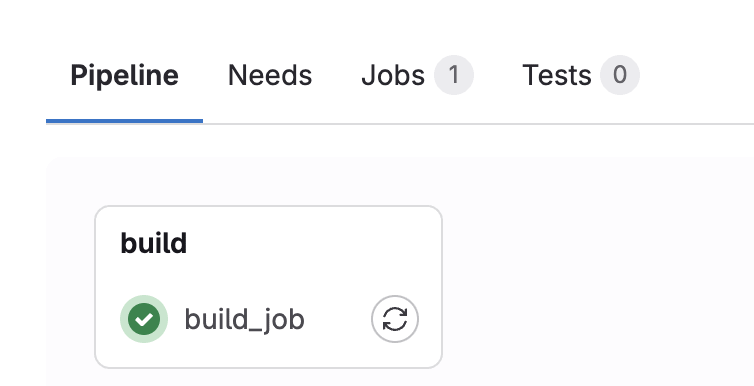Go to the Jobs tab
Screen dimensions: 754x386
click(x=417, y=75)
